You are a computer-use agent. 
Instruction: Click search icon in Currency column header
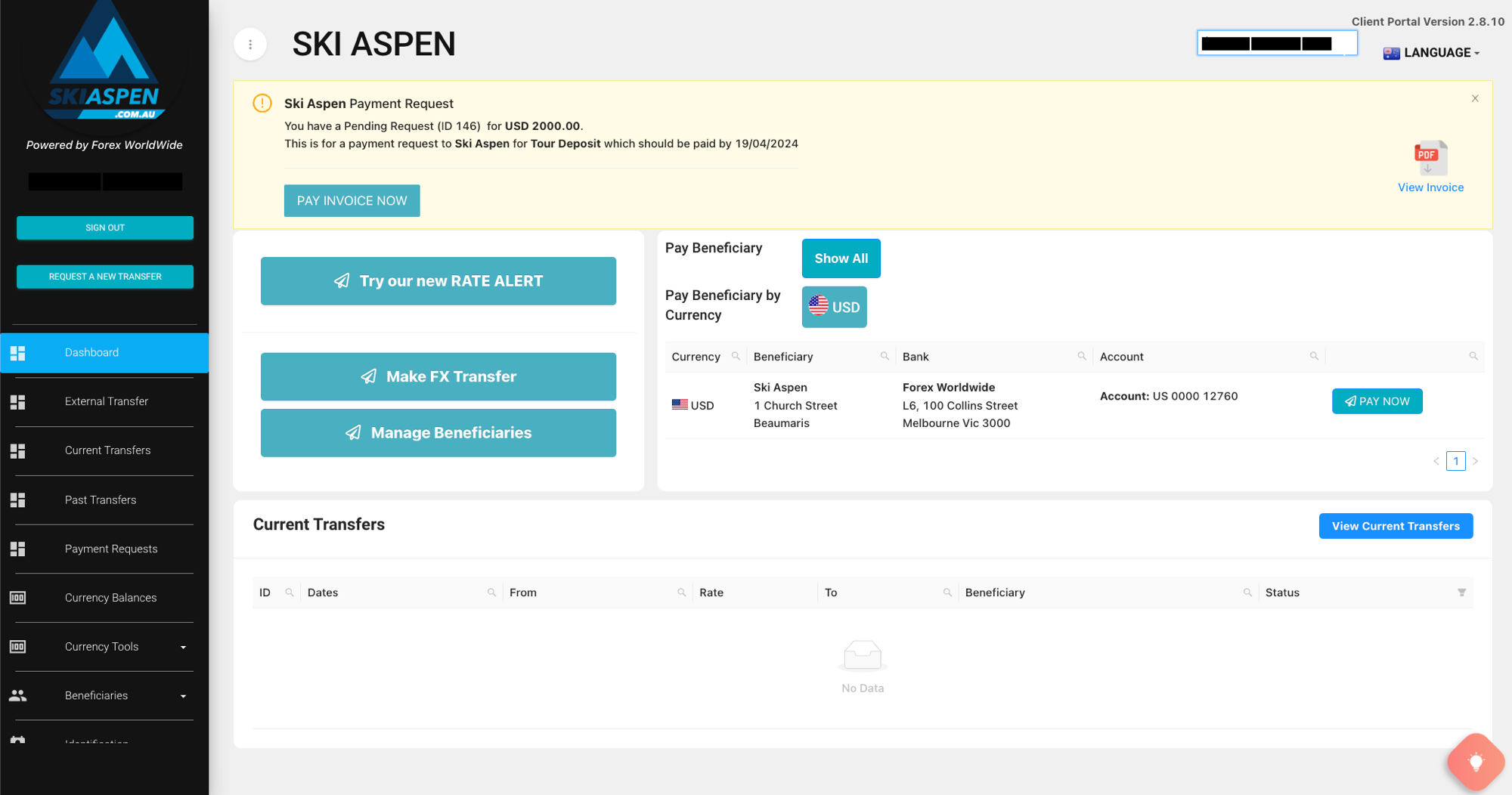click(x=736, y=356)
